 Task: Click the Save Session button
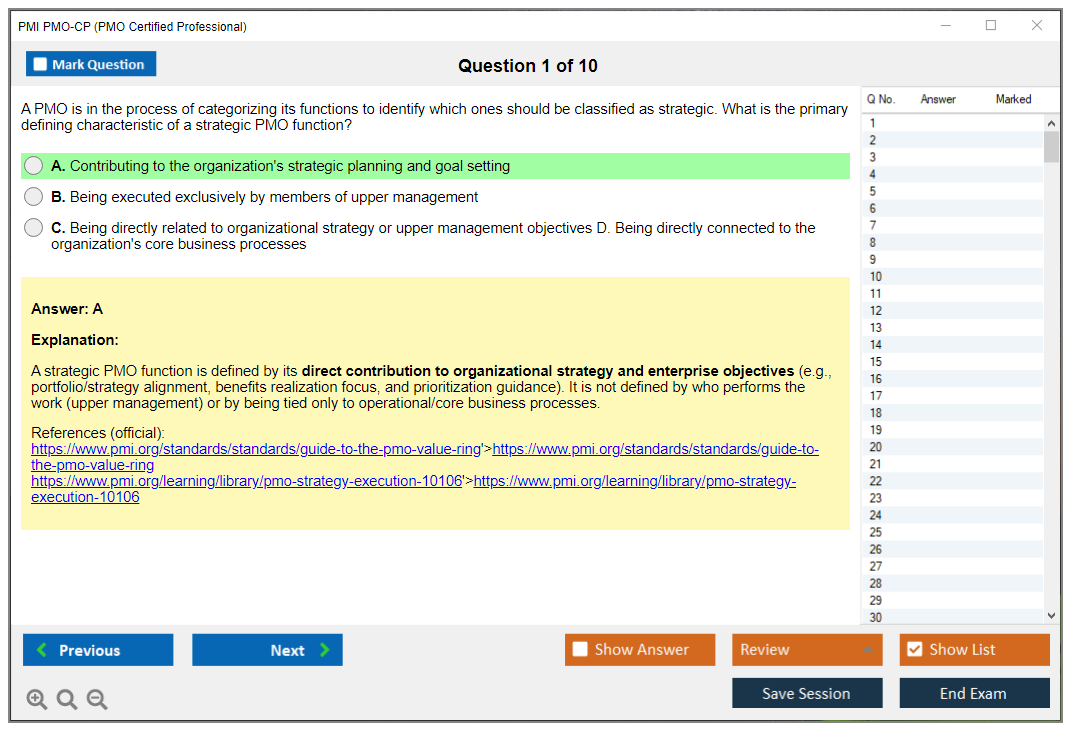click(807, 693)
